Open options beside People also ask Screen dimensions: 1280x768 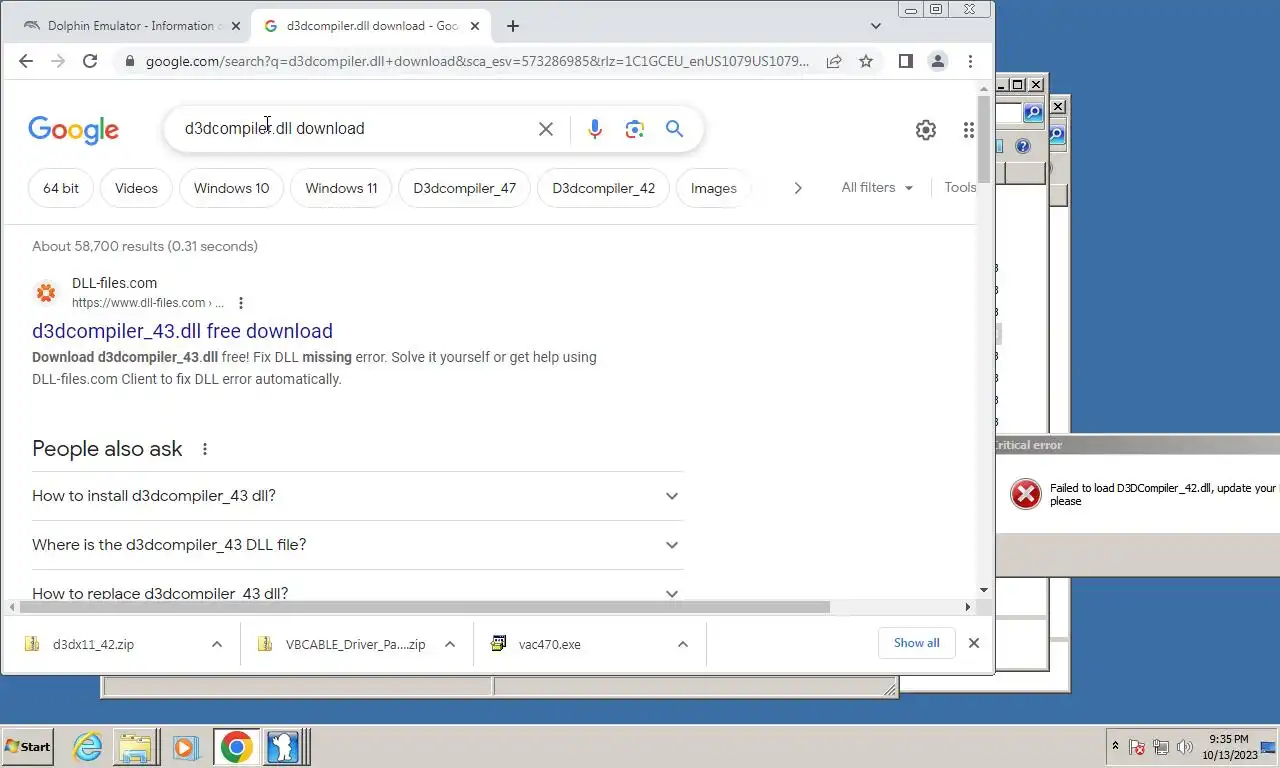[x=204, y=449]
